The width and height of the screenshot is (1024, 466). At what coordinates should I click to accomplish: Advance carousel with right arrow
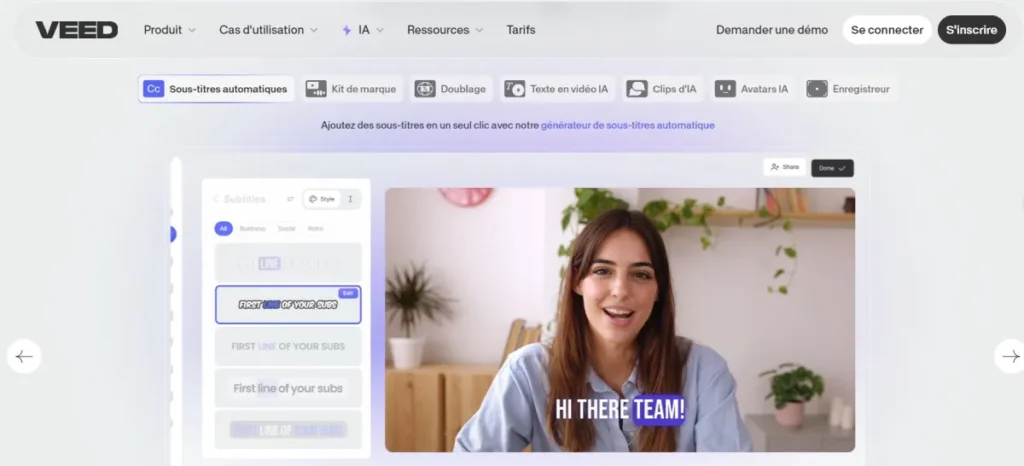pyautogui.click(x=1010, y=356)
